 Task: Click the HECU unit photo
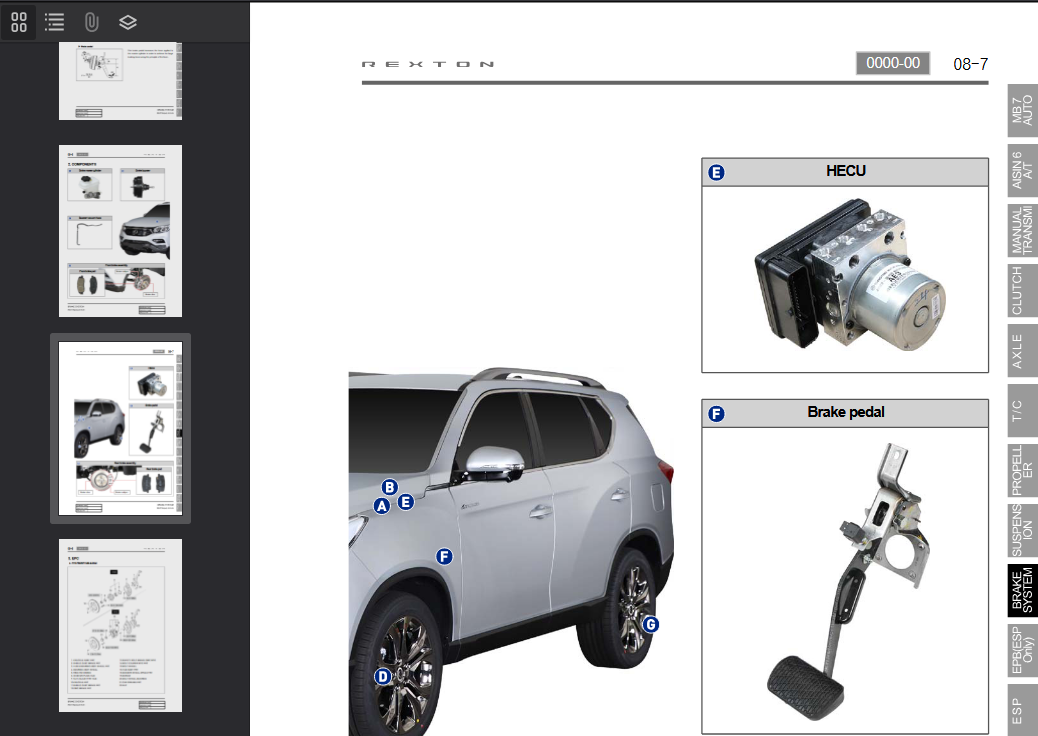tap(850, 273)
